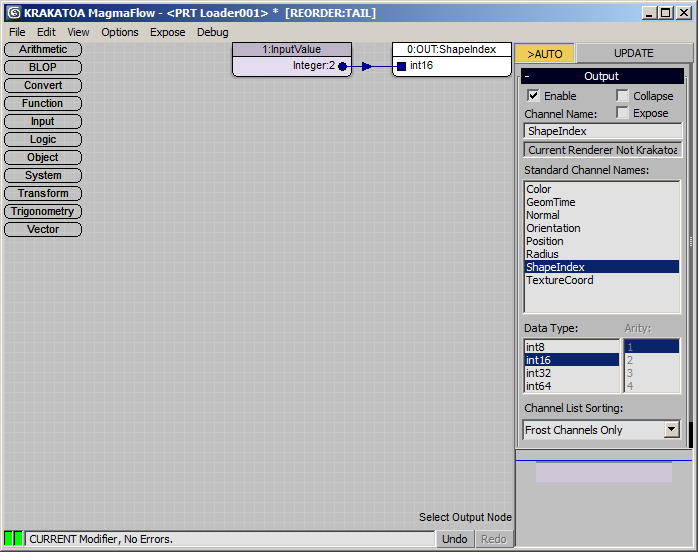
Task: Open the Options menu
Action: [x=120, y=32]
